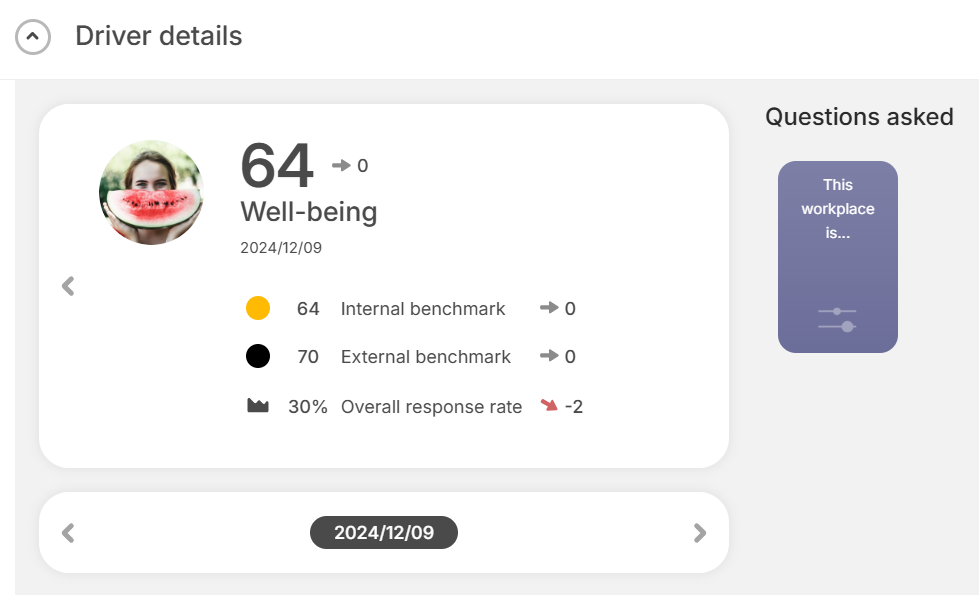Select the 2024/12/09 date pill

384,533
